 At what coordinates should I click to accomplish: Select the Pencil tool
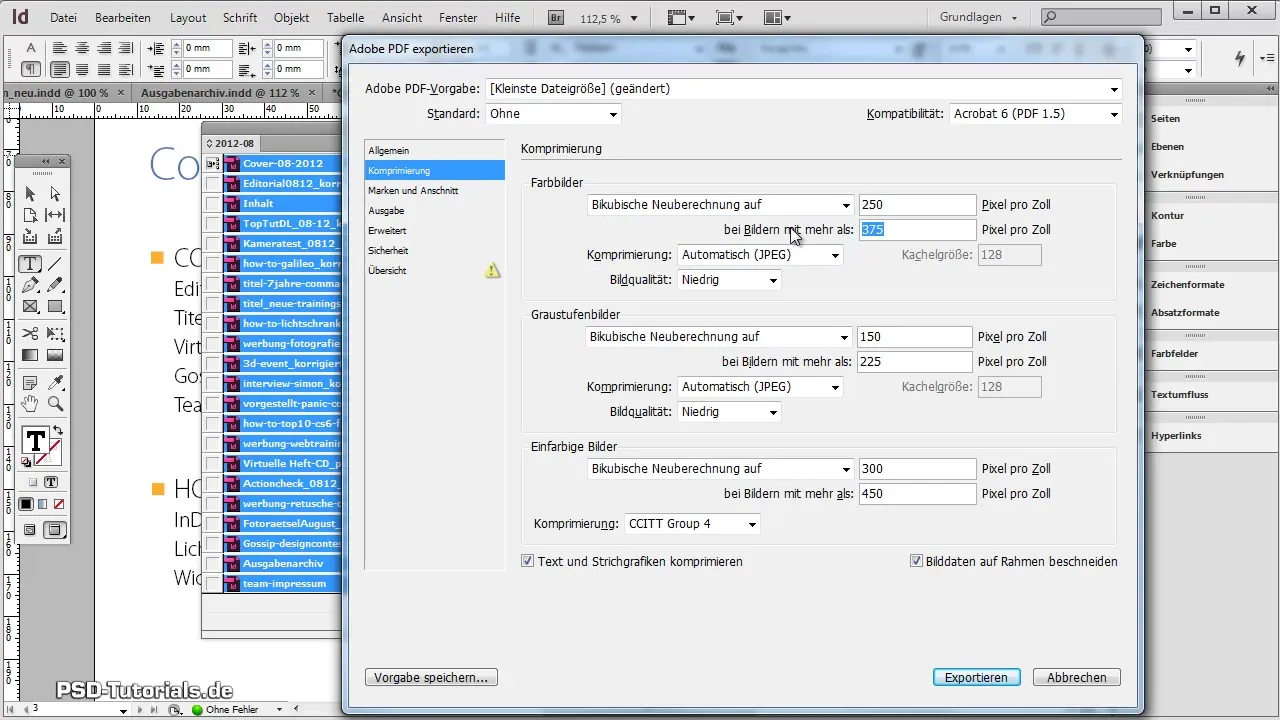click(x=55, y=285)
